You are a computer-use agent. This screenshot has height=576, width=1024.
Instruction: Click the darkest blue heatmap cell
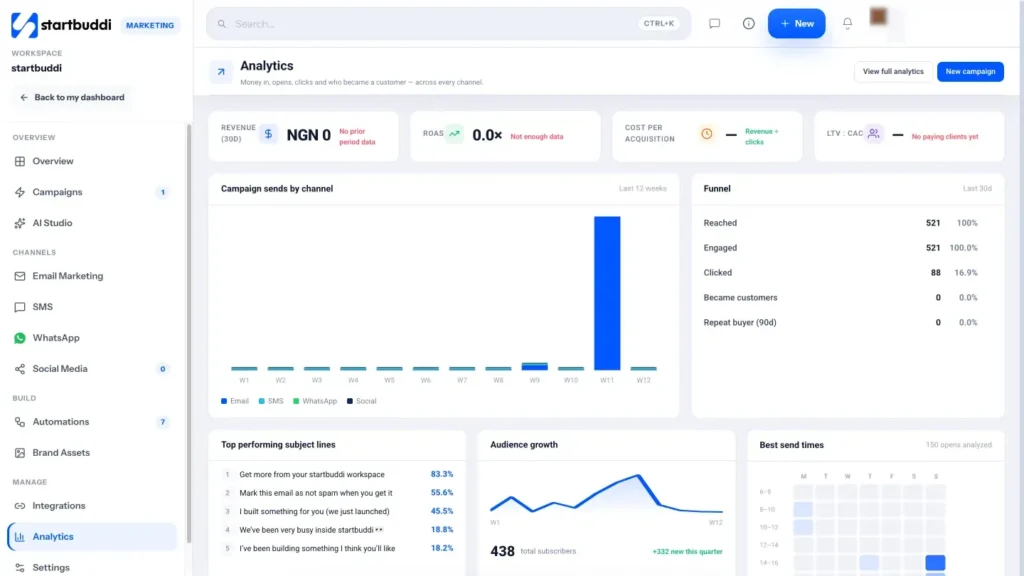[x=935, y=562]
